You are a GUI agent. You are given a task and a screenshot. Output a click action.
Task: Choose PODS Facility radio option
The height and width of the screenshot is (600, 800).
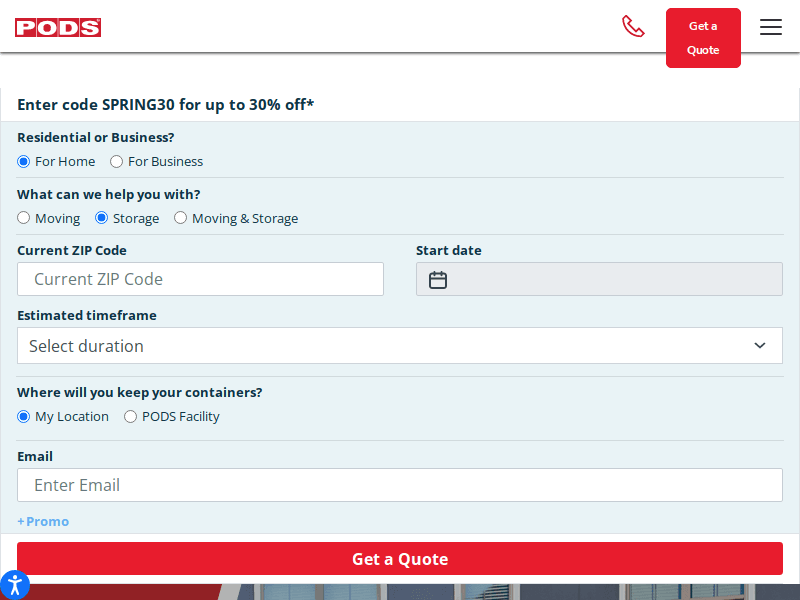click(x=131, y=417)
